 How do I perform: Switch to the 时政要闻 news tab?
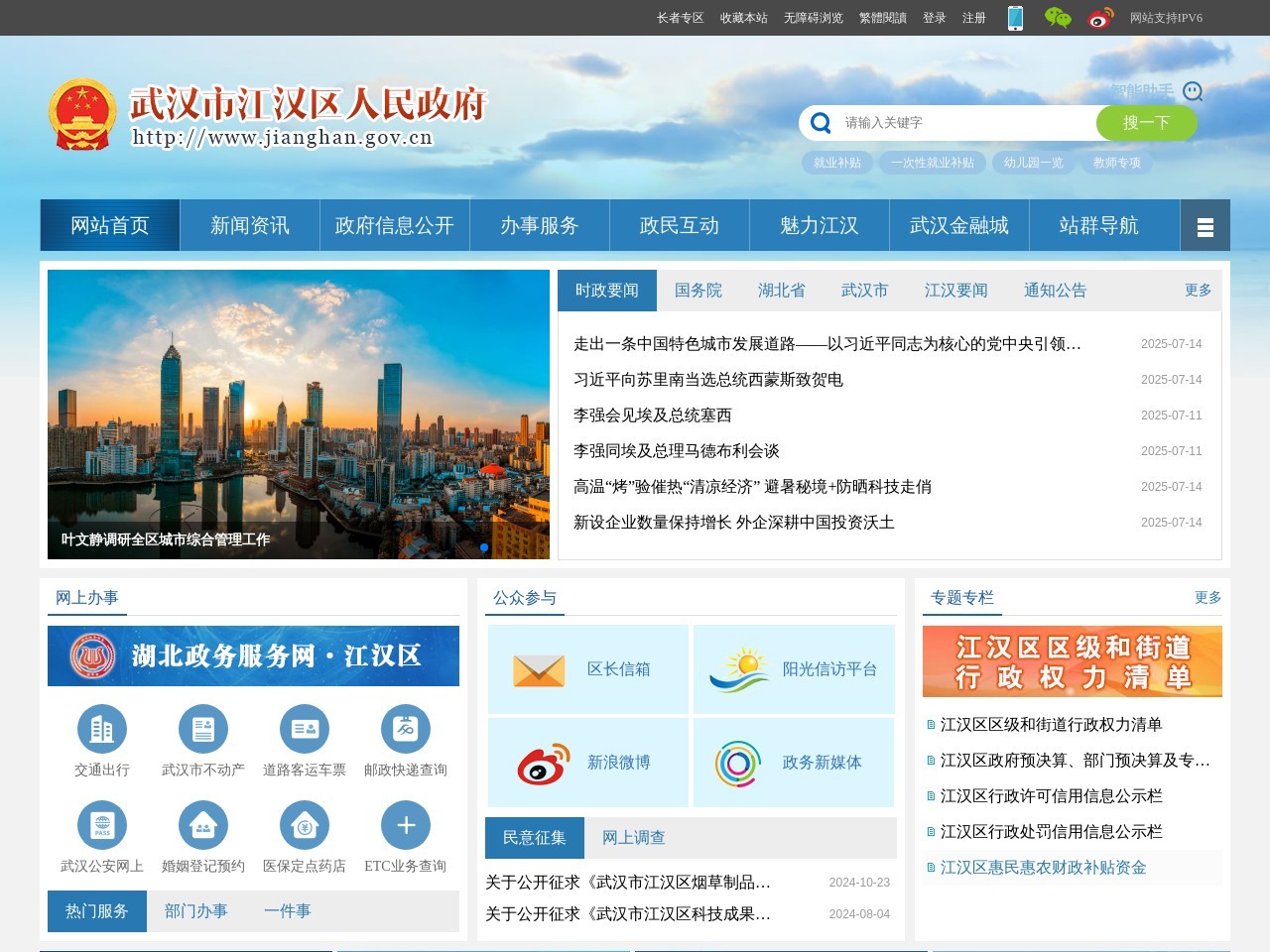607,291
